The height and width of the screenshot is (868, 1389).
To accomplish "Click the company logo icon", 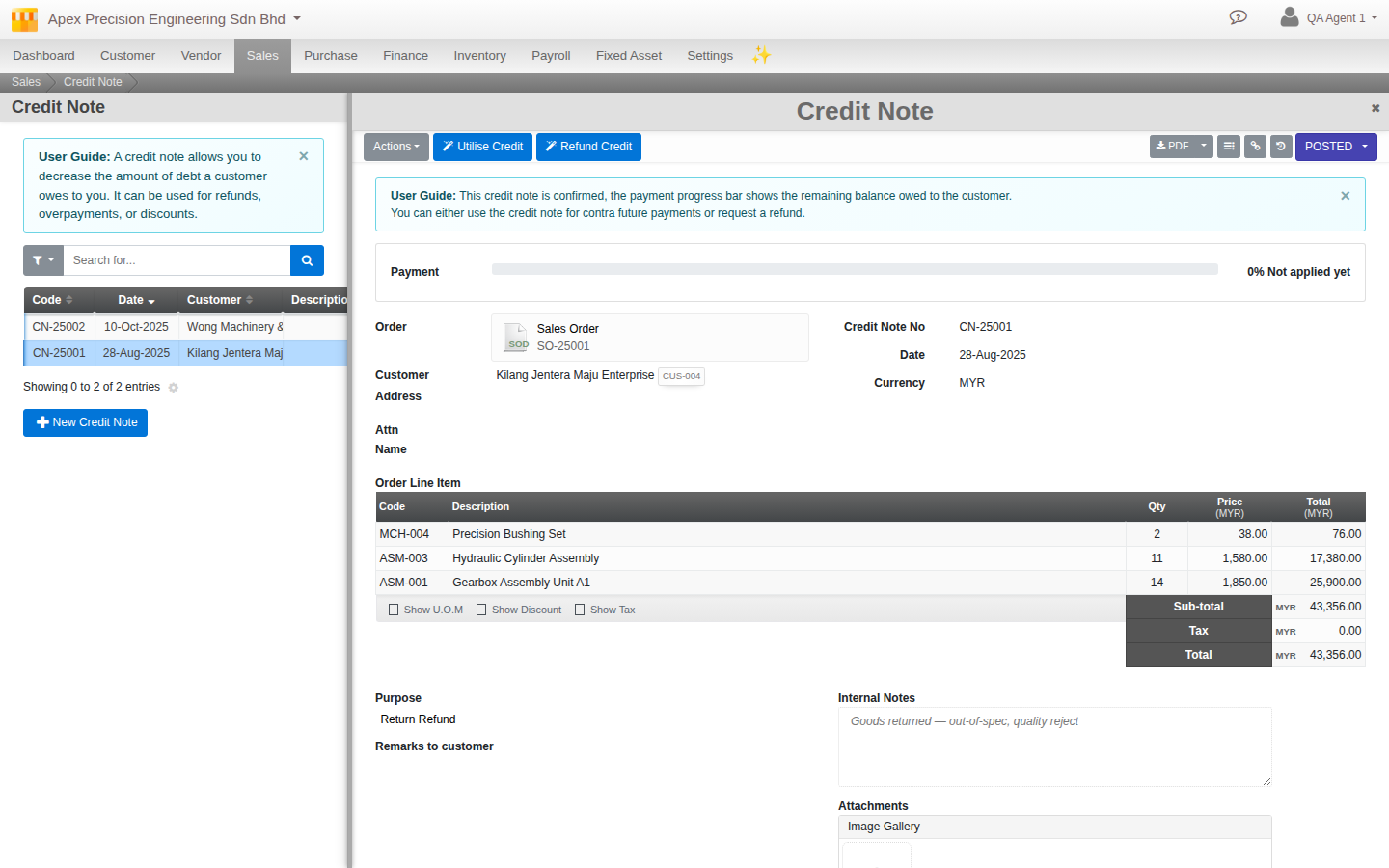I will 24,19.
